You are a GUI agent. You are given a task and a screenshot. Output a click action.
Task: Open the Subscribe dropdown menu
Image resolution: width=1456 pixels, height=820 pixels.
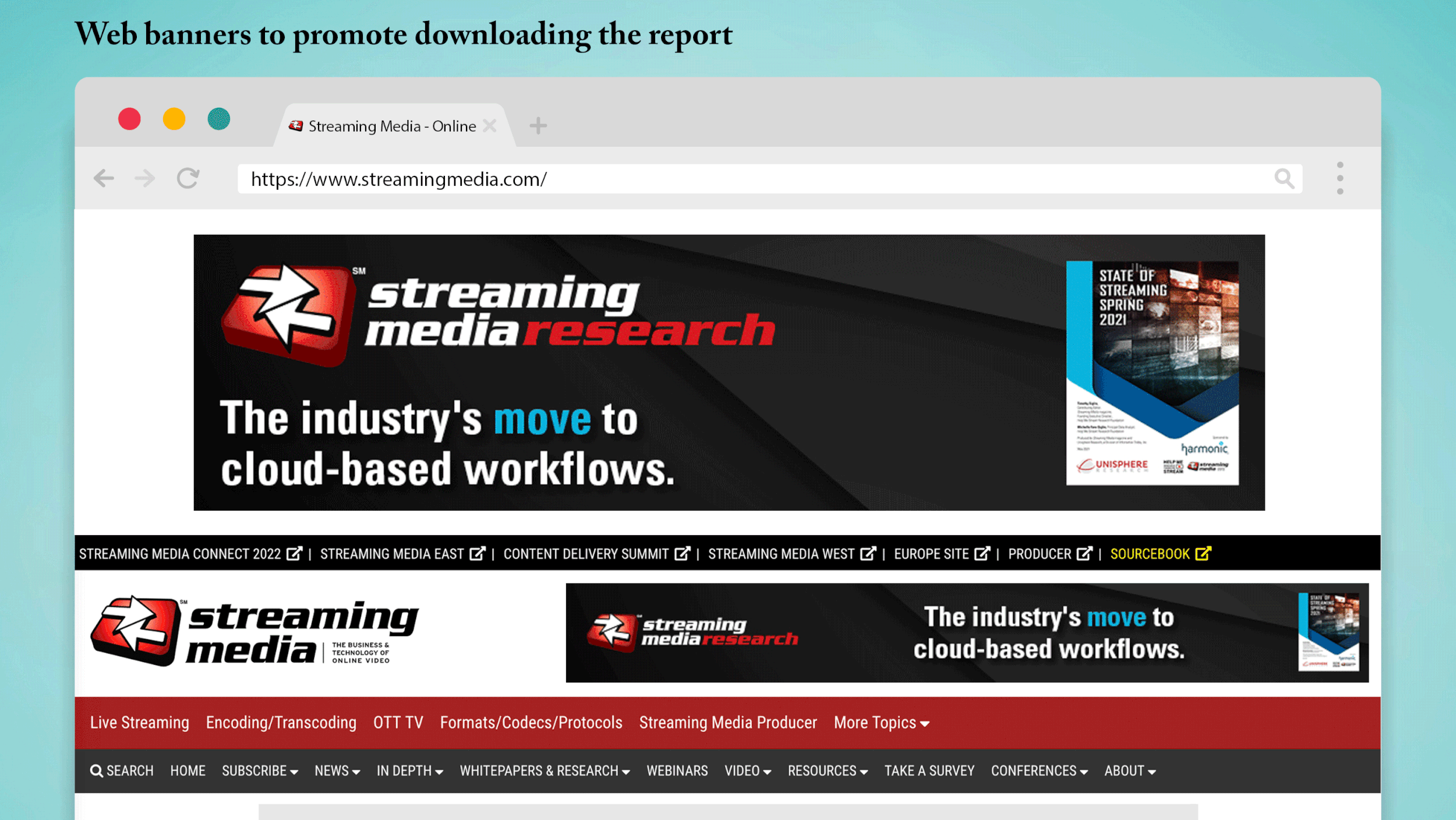tap(260, 771)
